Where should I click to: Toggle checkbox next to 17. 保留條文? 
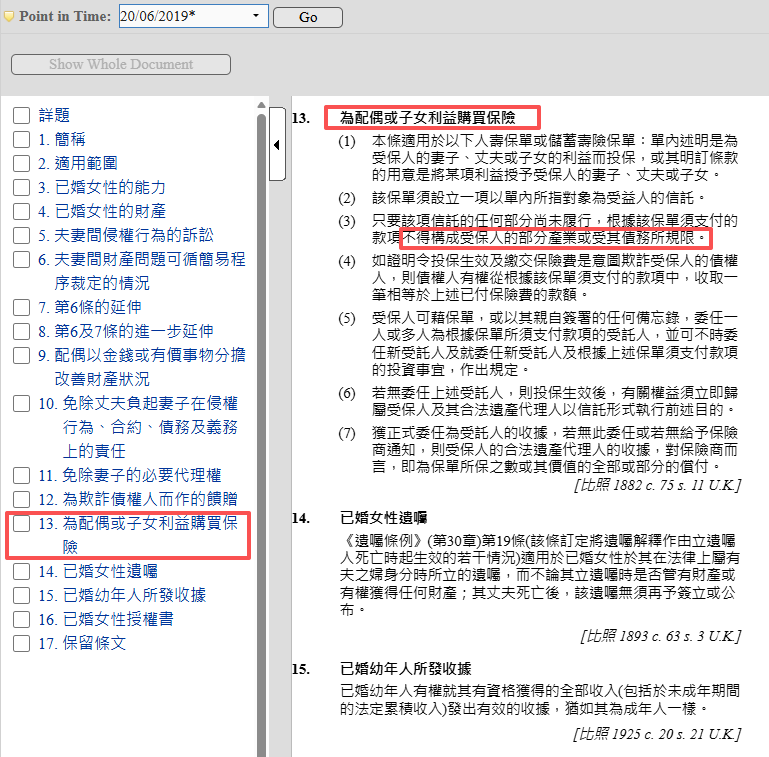21,643
